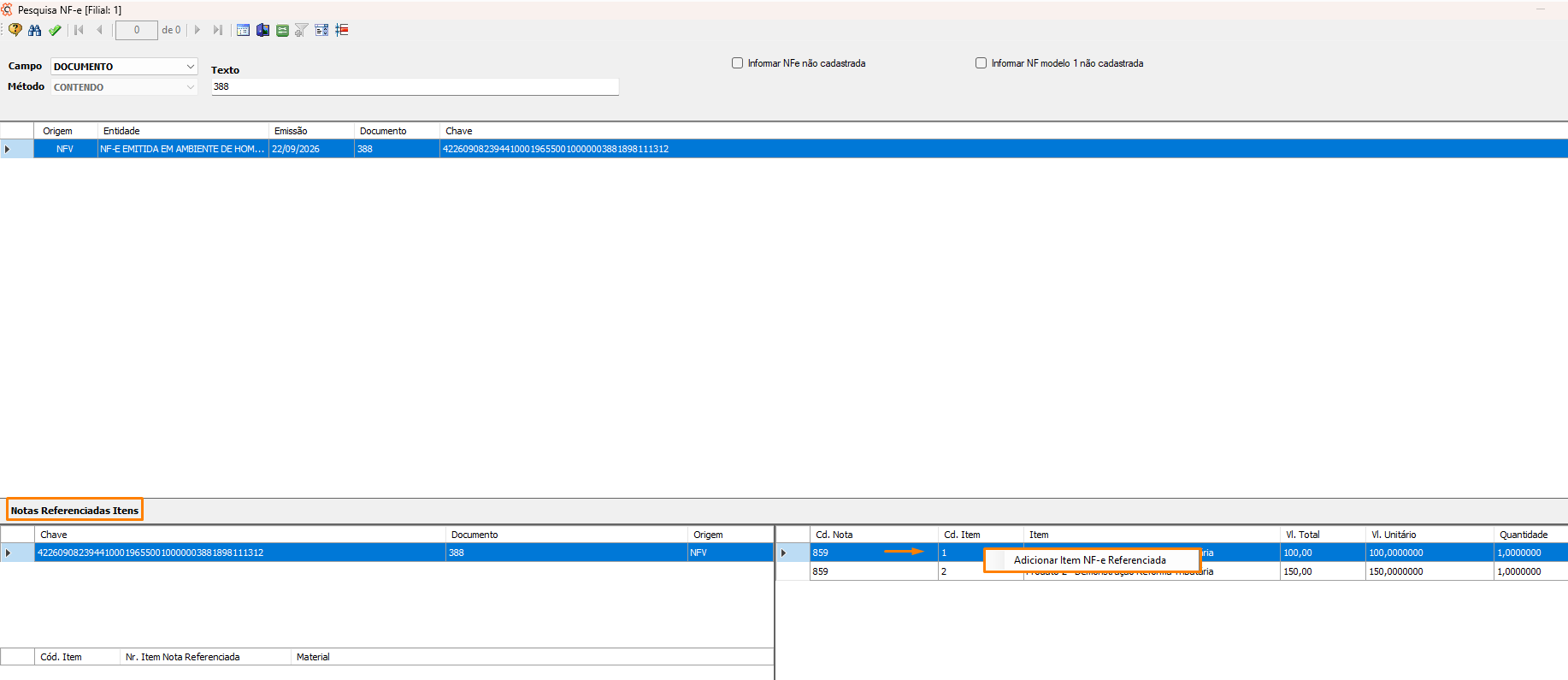Image resolution: width=1568 pixels, height=680 pixels.
Task: Click the Cd. Item column header
Action: (x=981, y=535)
